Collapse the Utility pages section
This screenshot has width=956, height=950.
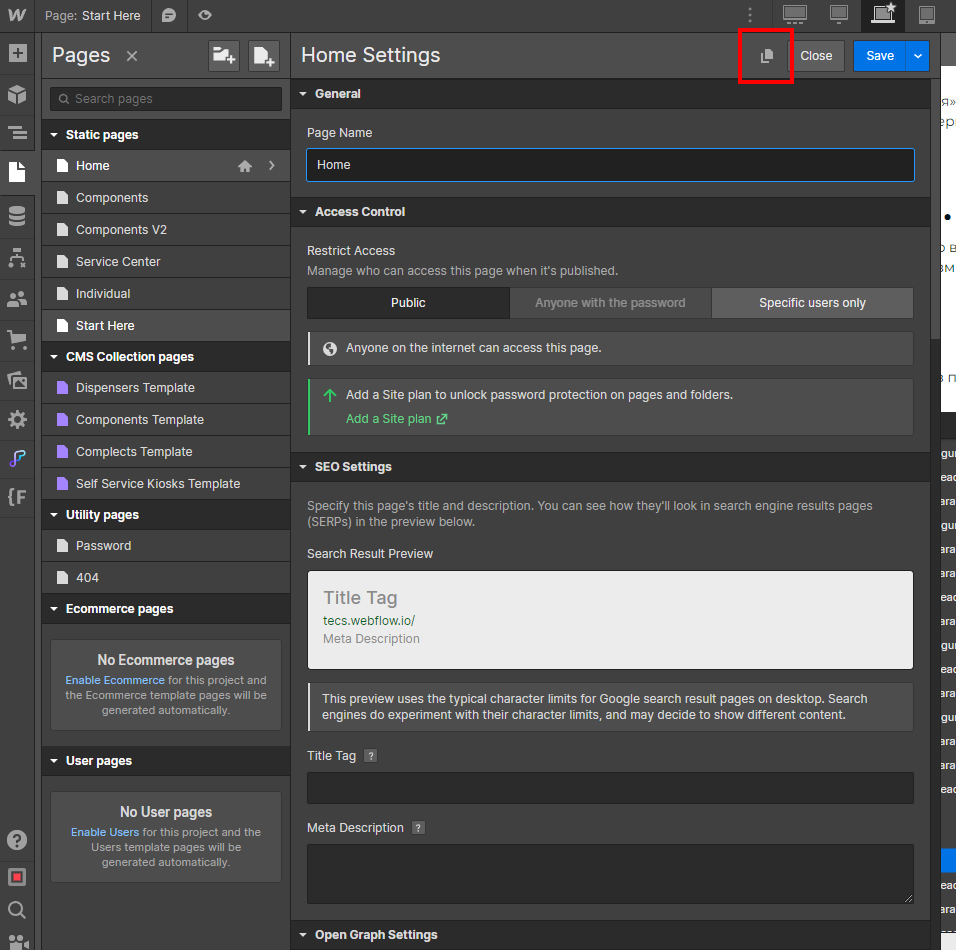point(54,515)
